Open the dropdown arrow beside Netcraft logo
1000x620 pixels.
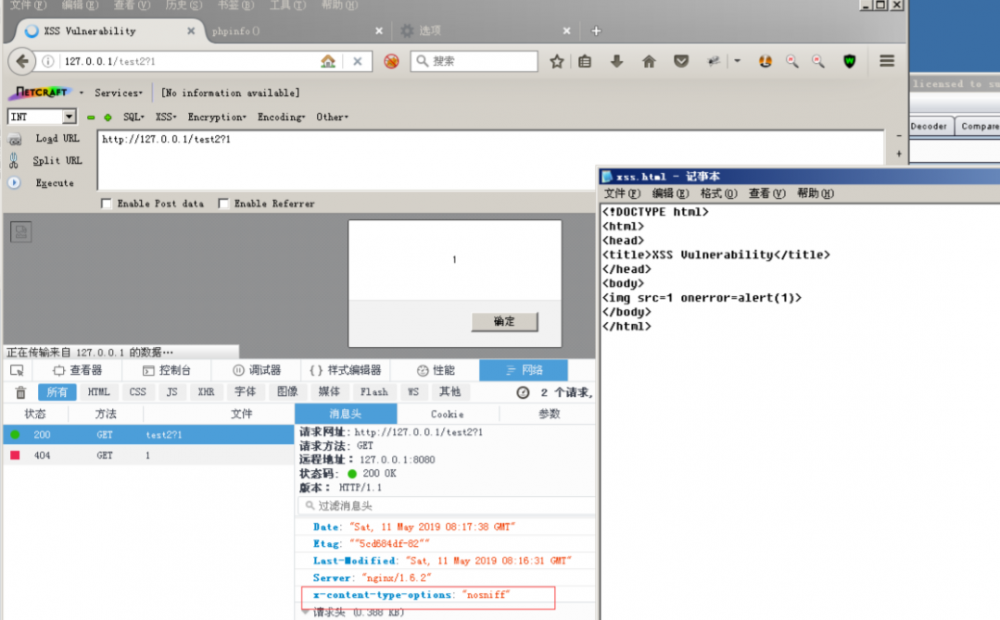pyautogui.click(x=82, y=93)
